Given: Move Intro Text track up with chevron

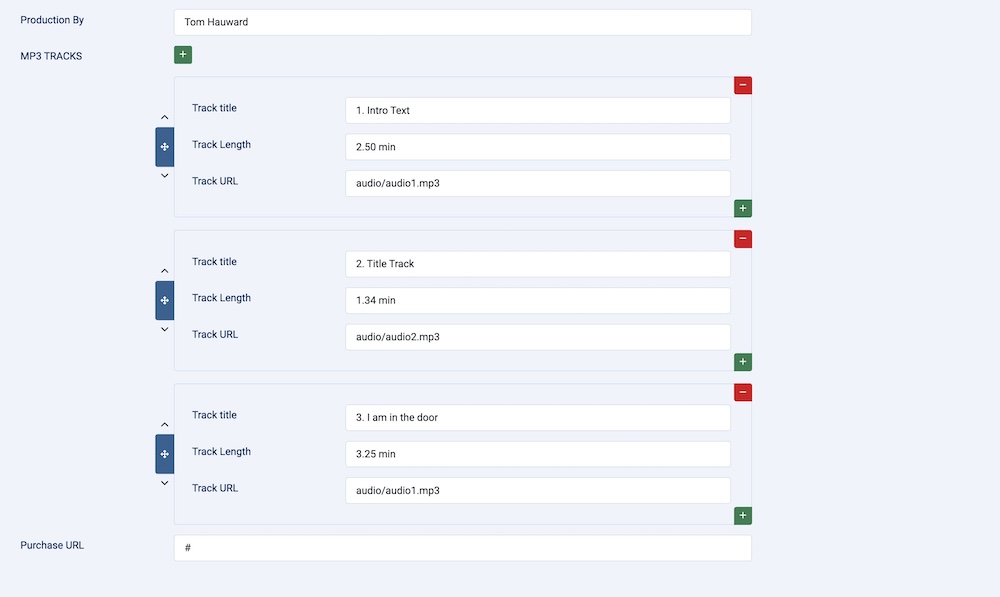Looking at the screenshot, I should (165, 118).
